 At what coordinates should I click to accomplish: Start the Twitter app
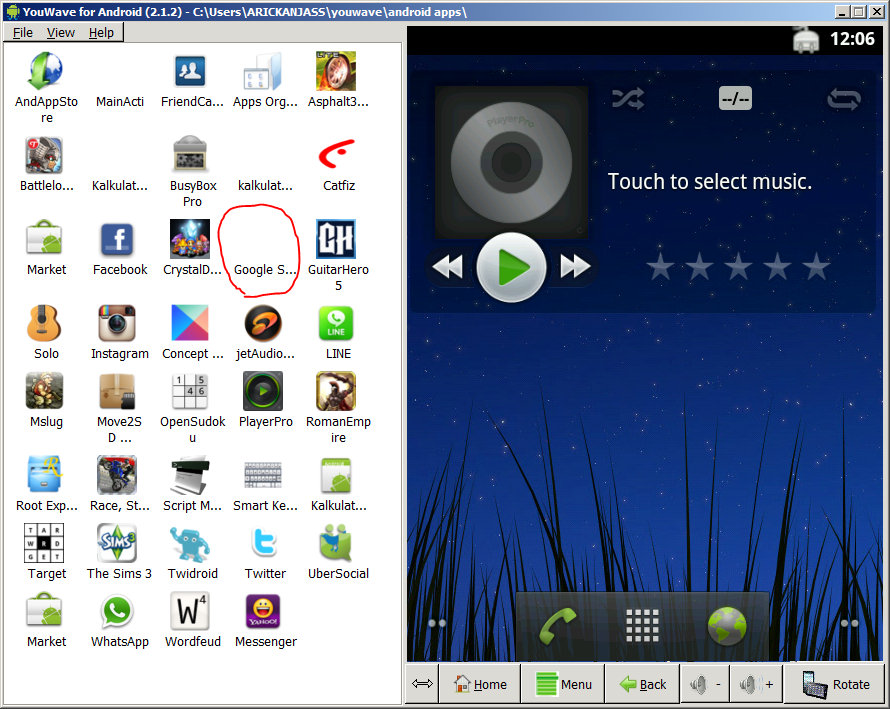point(264,544)
